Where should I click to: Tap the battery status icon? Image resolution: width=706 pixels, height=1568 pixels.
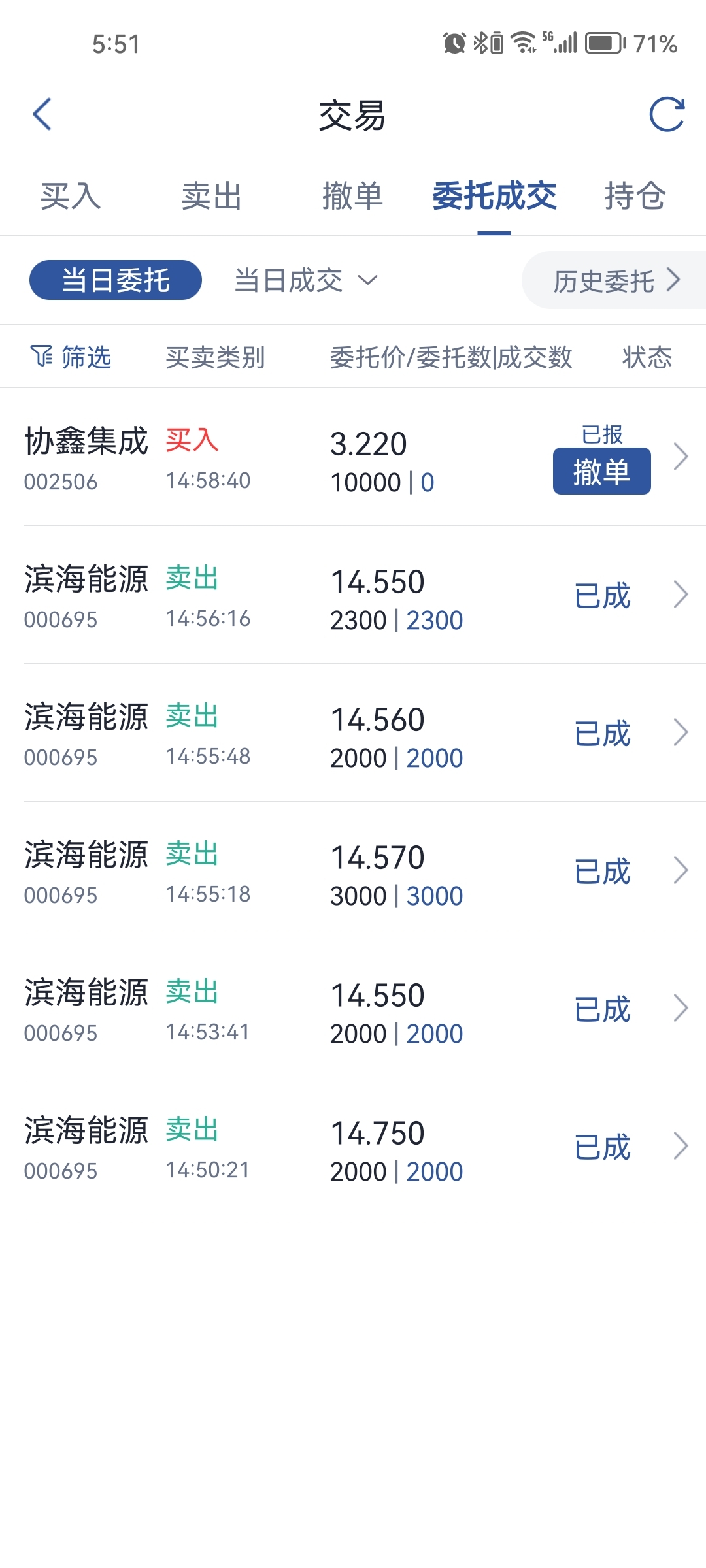pyautogui.click(x=605, y=43)
